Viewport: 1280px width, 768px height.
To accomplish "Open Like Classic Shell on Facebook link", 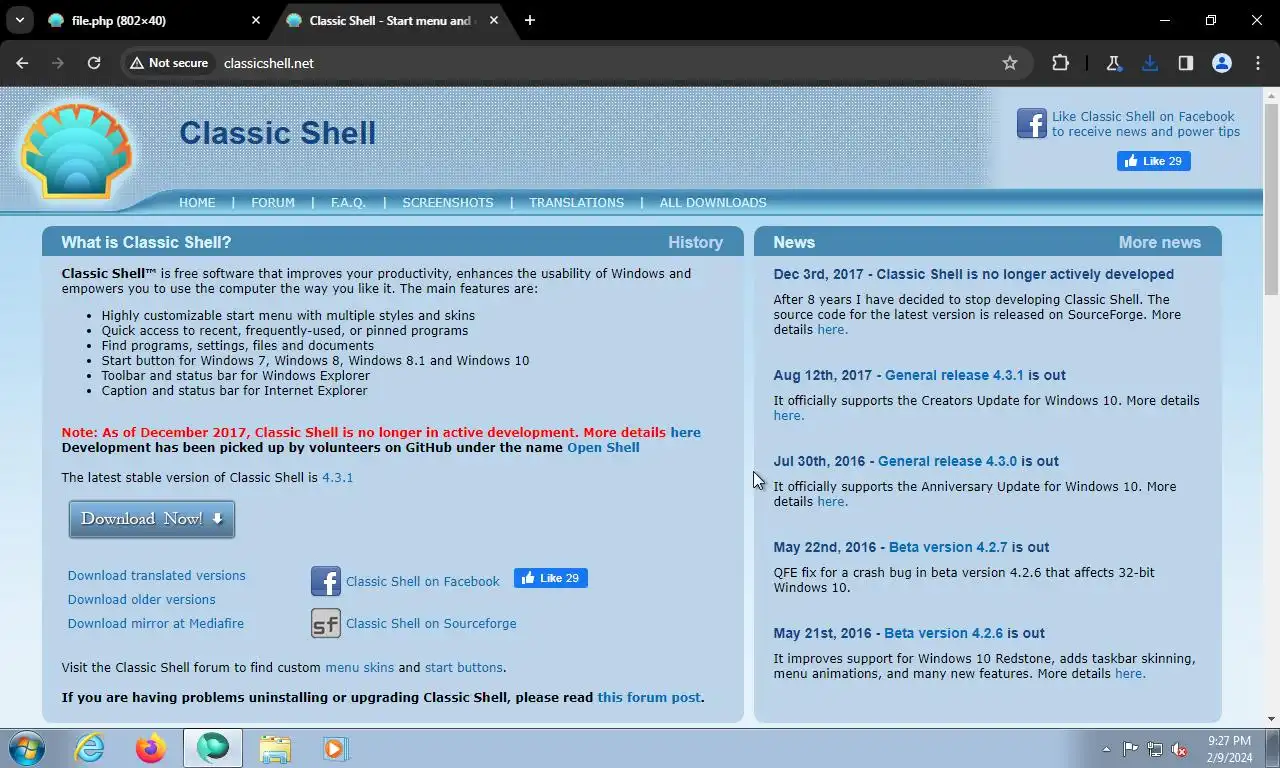I will pyautogui.click(x=1145, y=124).
